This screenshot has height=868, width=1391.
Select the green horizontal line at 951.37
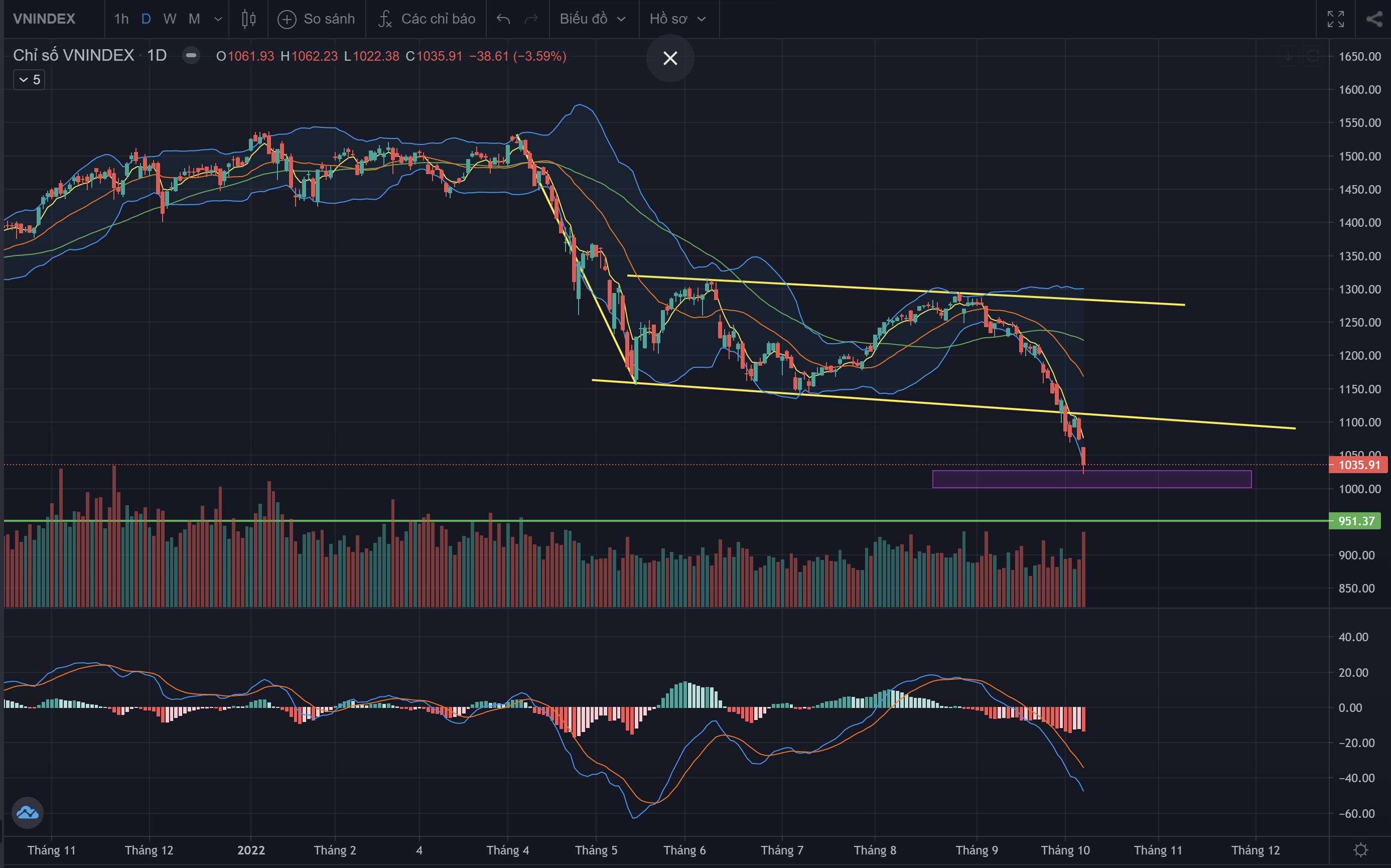point(666,521)
